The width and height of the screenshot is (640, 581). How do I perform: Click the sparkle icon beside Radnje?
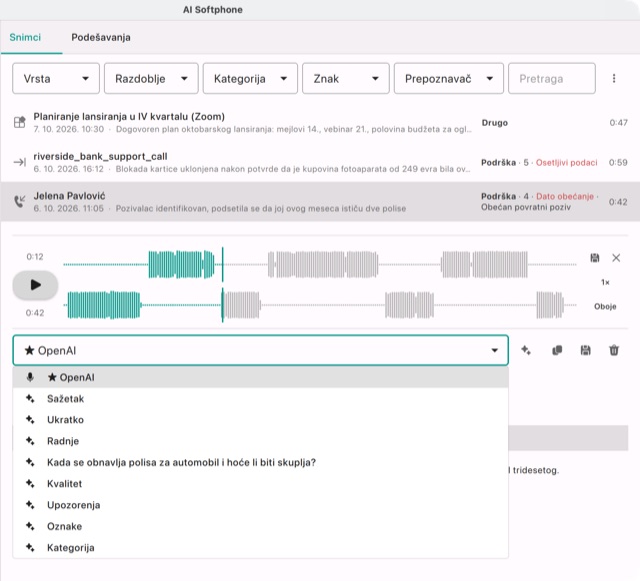click(x=30, y=441)
